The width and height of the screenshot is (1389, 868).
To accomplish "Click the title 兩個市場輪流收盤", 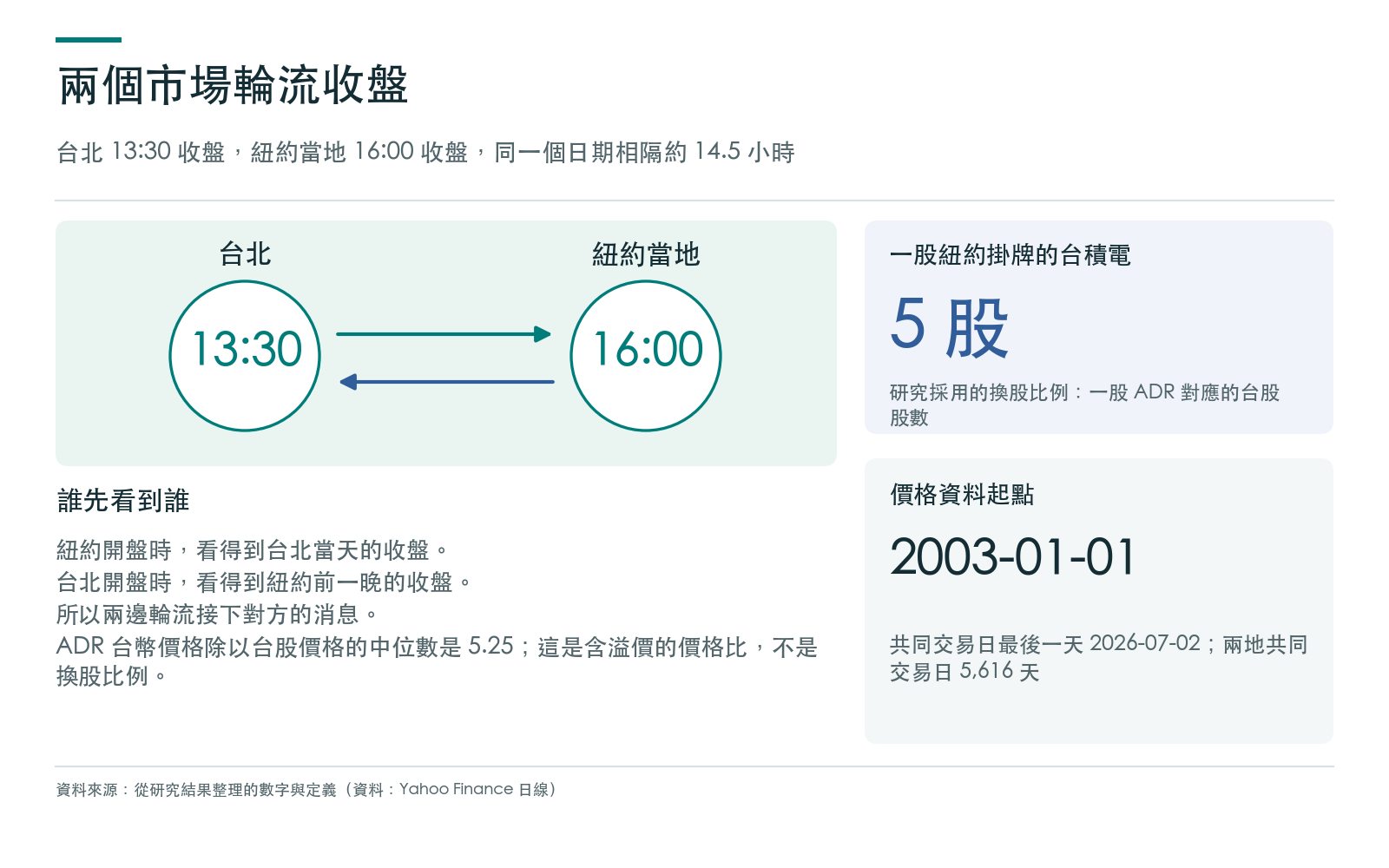I will [x=233, y=86].
